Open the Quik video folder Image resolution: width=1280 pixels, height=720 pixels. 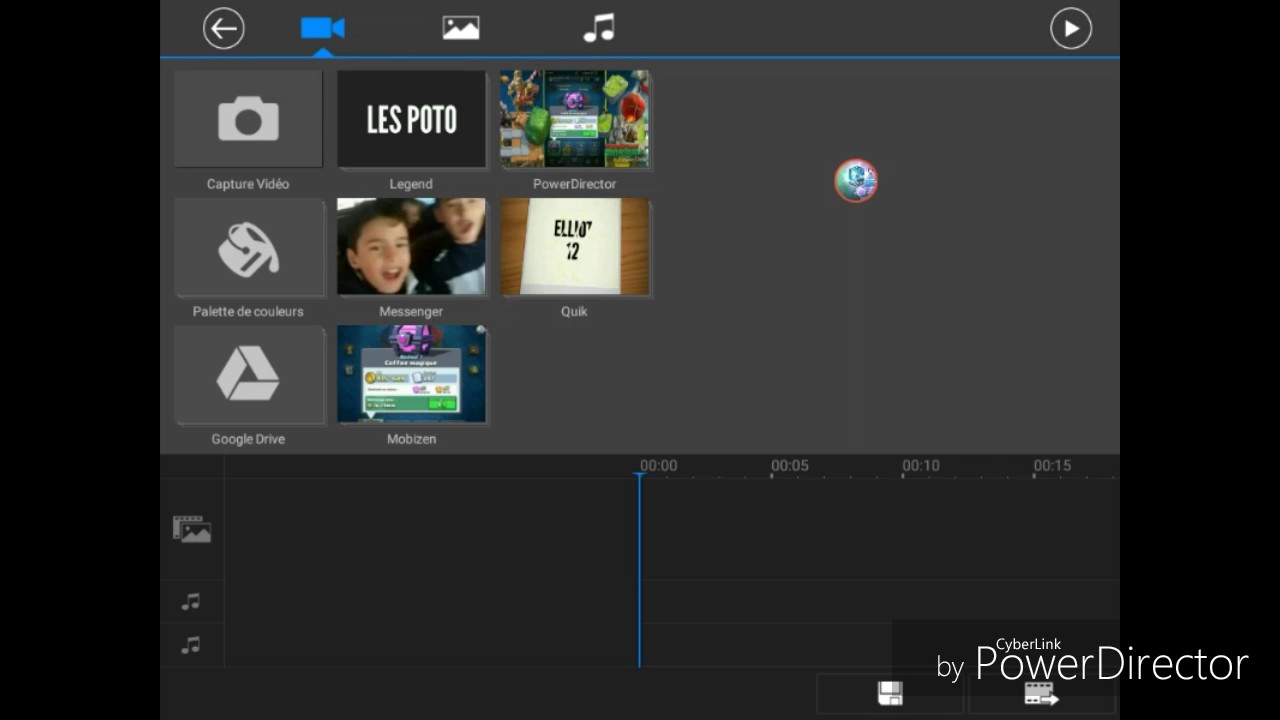click(574, 247)
